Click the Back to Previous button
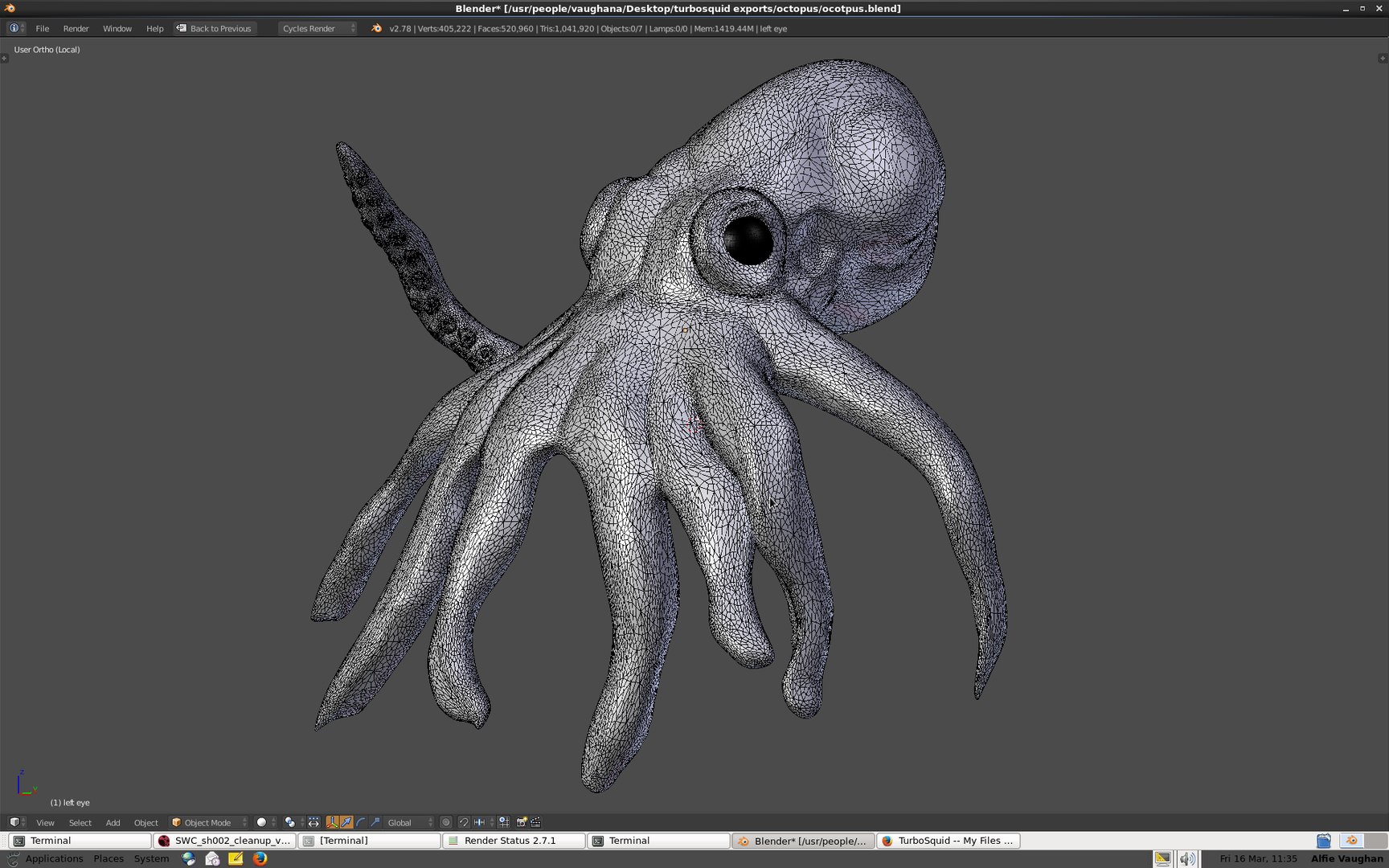Image resolution: width=1389 pixels, height=868 pixels. [215, 28]
